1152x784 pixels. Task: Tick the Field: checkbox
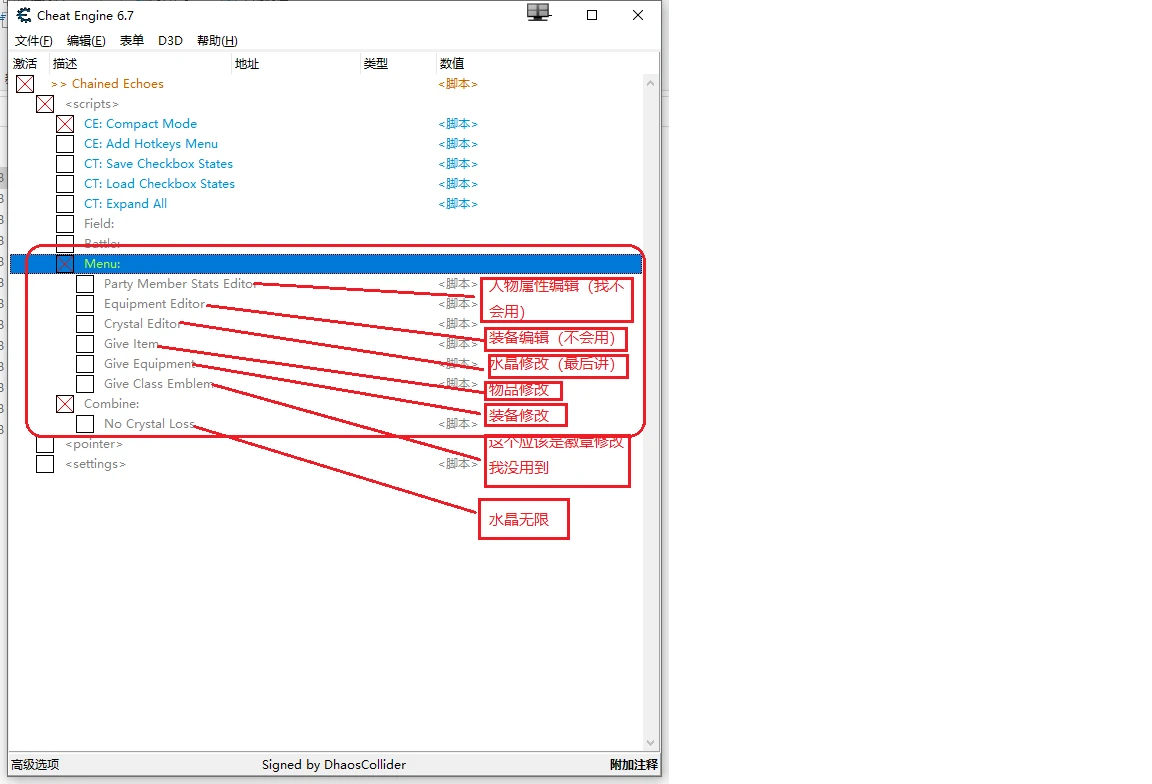[x=65, y=223]
